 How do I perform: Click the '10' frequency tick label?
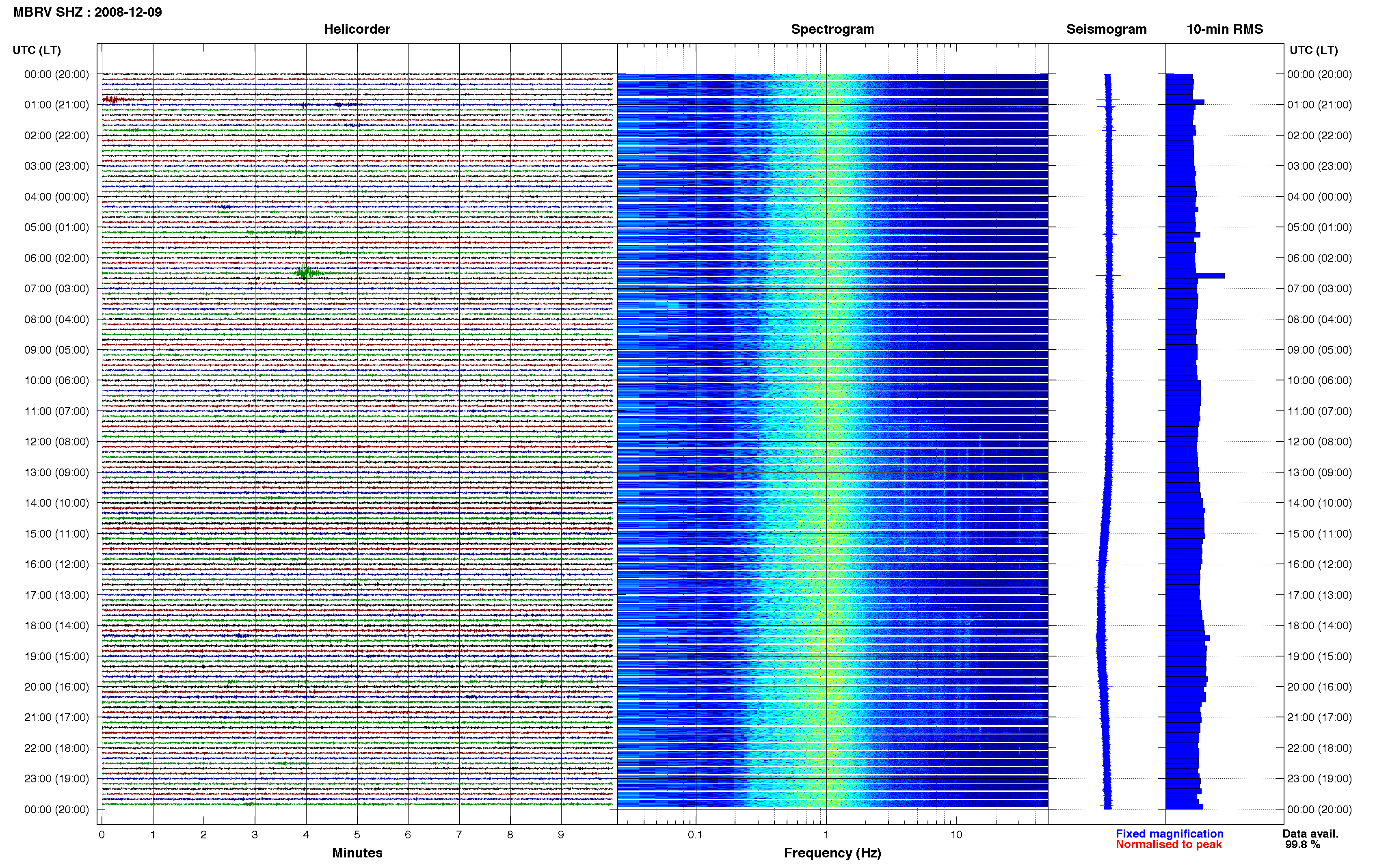[956, 835]
